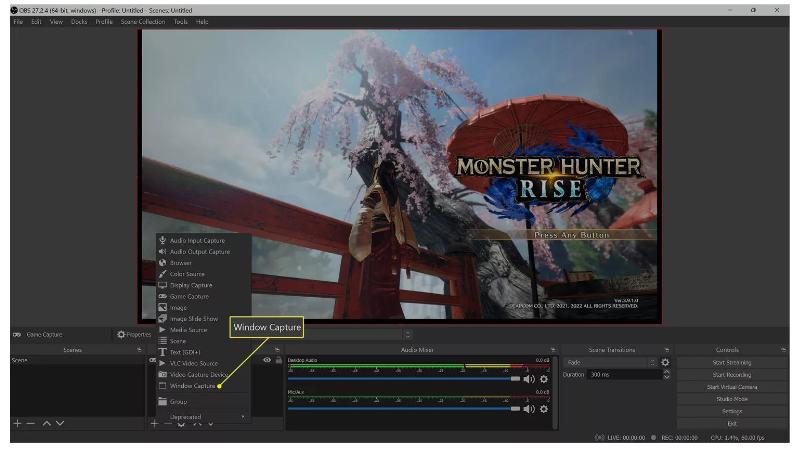Click the Exit button in Controls
This screenshot has width=800, height=449.
click(732, 423)
